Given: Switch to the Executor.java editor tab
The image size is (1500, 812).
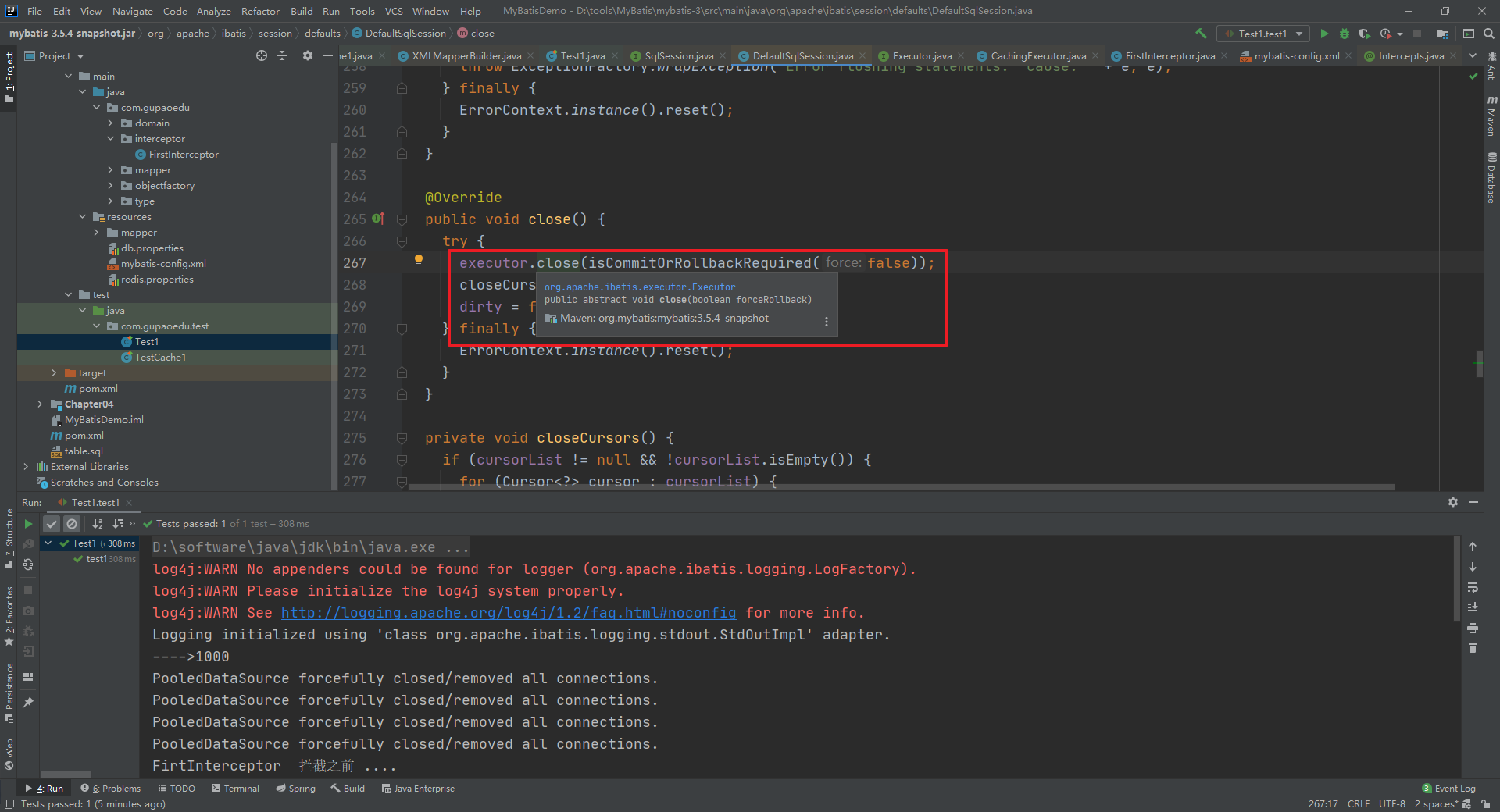Looking at the screenshot, I should [x=922, y=55].
